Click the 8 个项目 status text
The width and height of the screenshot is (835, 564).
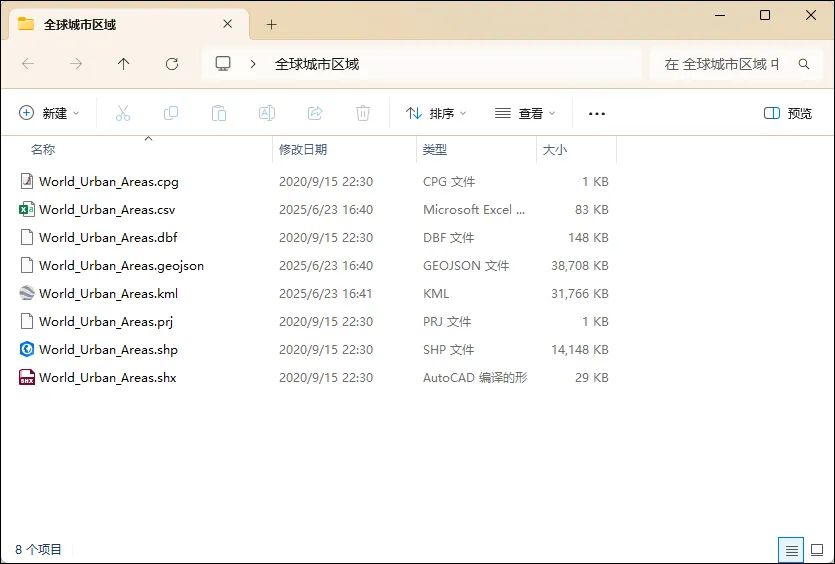(x=38, y=549)
